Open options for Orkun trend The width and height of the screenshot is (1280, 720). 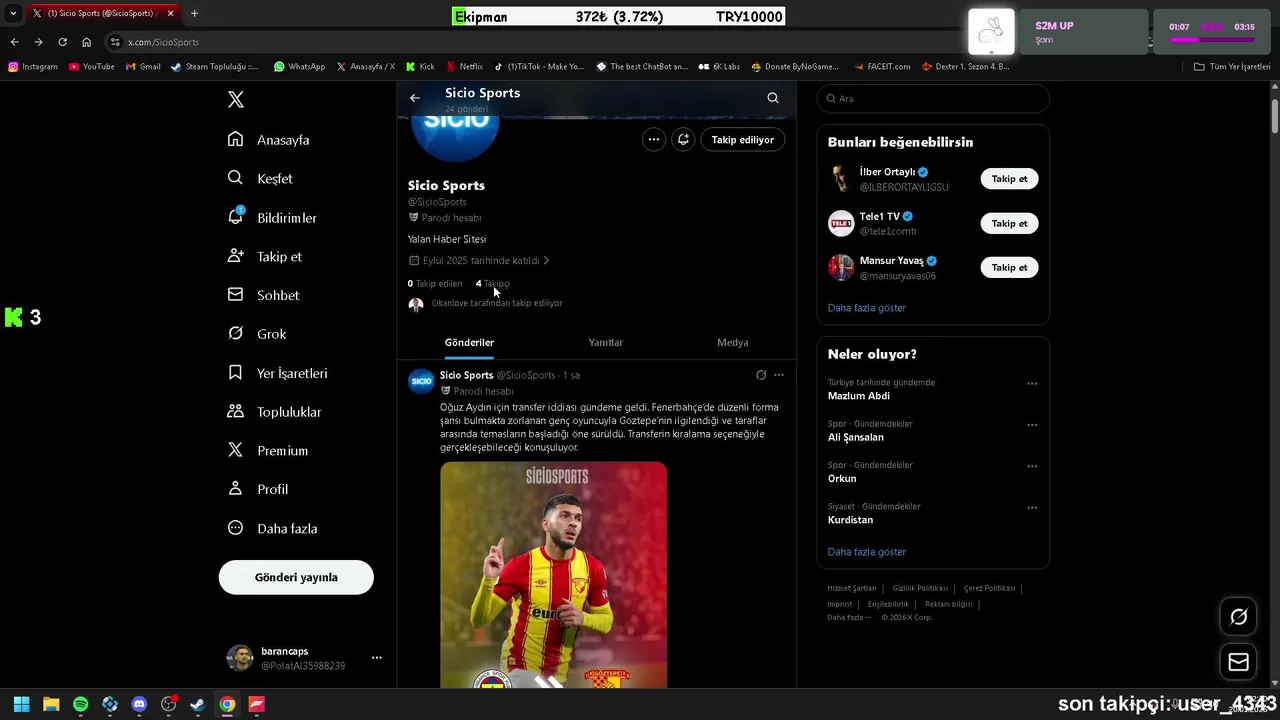(x=1032, y=465)
